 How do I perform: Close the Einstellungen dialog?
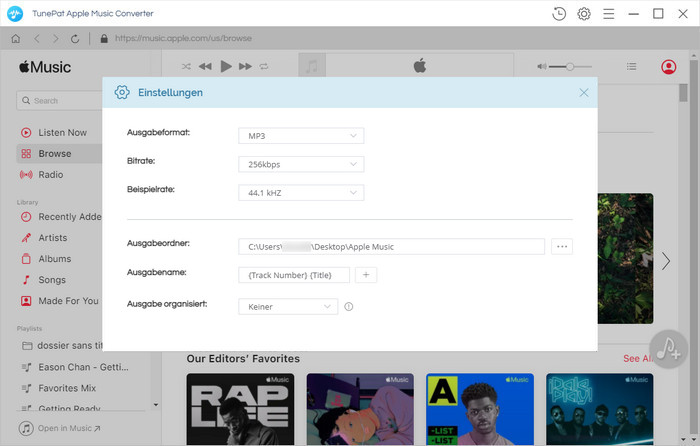[583, 92]
